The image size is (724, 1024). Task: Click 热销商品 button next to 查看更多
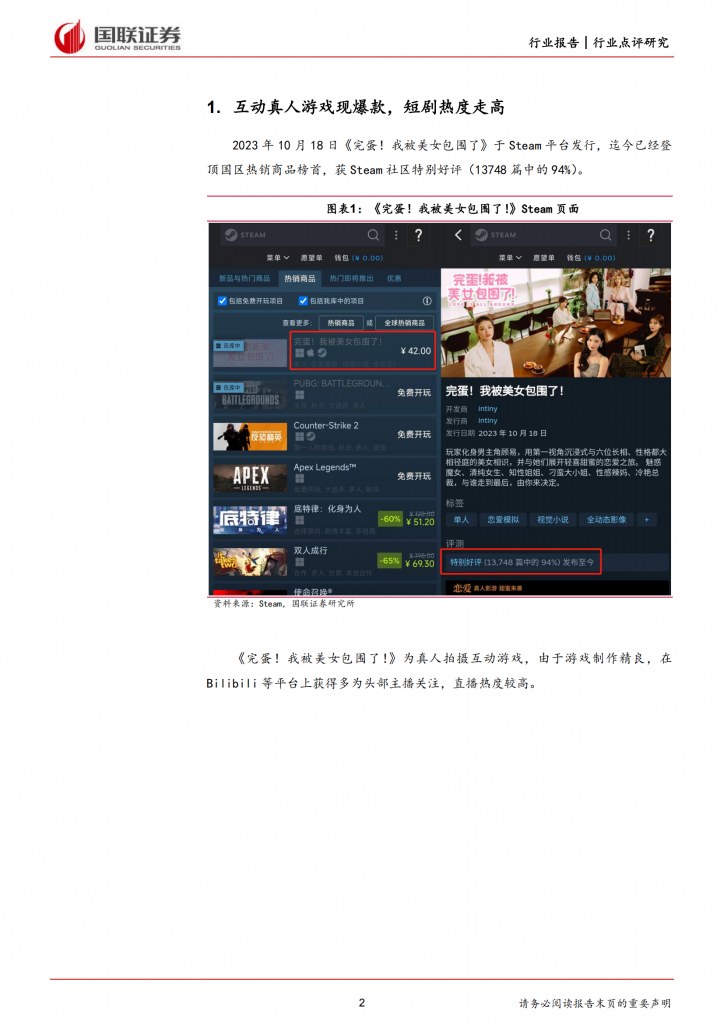(341, 323)
